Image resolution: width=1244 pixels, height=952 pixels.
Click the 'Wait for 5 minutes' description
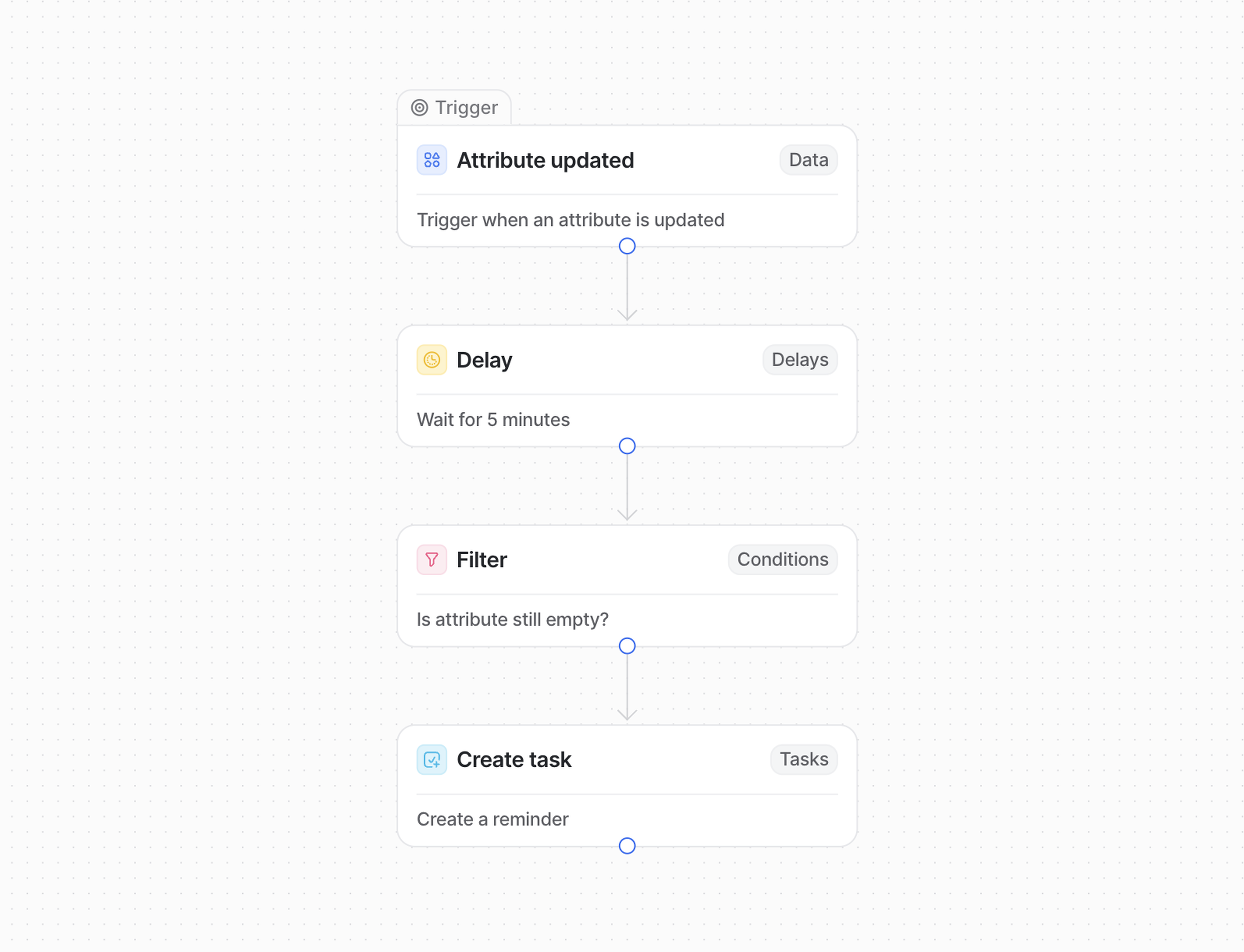coord(493,420)
